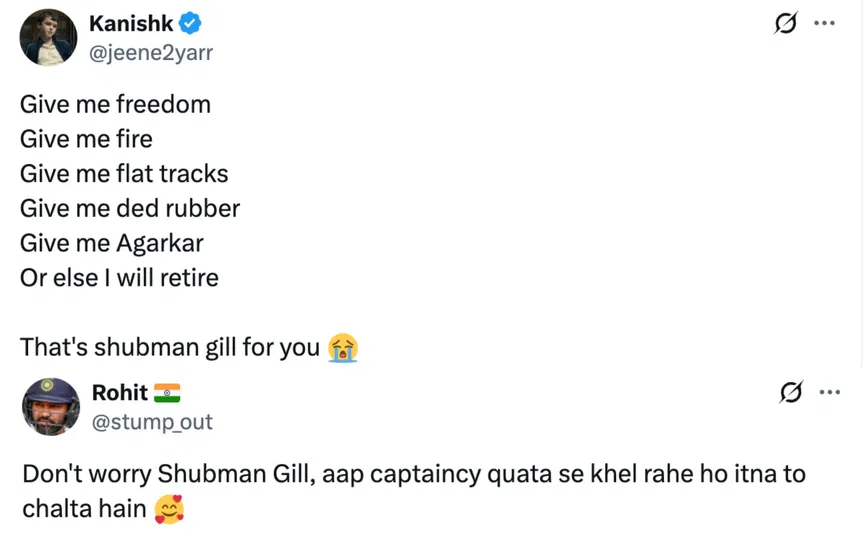
Task: Visit the @stump_out handle
Action: coord(152,421)
